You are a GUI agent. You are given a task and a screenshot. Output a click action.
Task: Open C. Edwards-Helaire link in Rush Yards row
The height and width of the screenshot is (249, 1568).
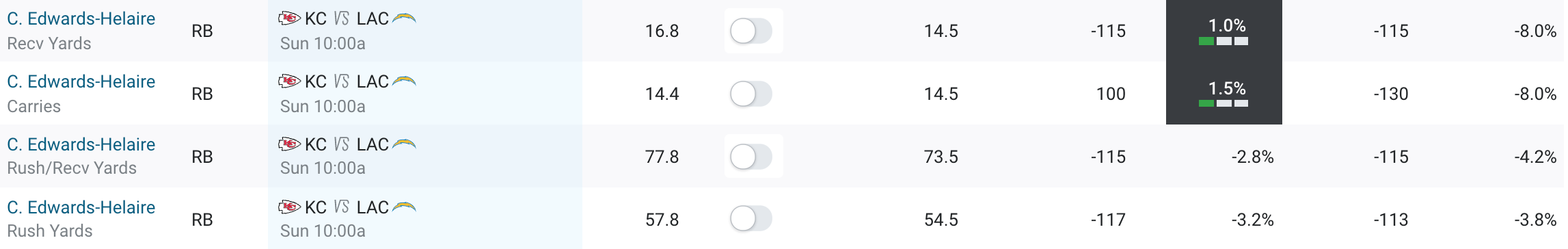[81, 207]
